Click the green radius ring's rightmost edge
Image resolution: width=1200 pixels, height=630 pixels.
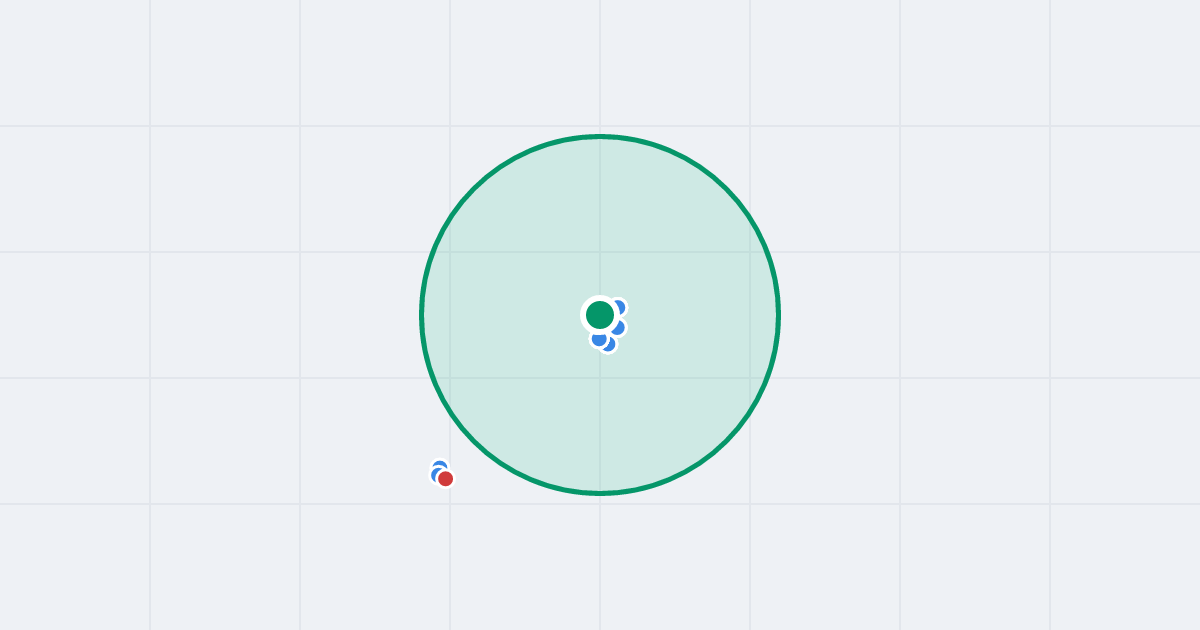pyautogui.click(x=778, y=315)
